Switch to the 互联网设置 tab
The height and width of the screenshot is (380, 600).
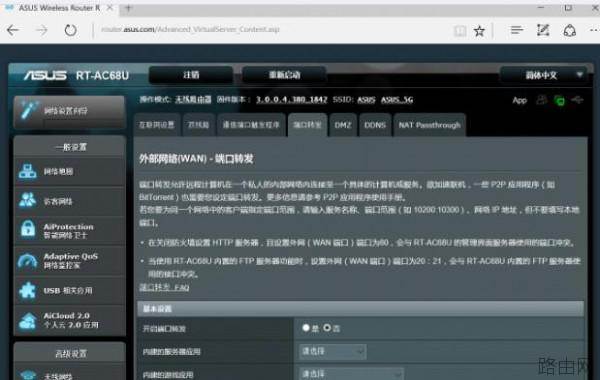pyautogui.click(x=157, y=125)
